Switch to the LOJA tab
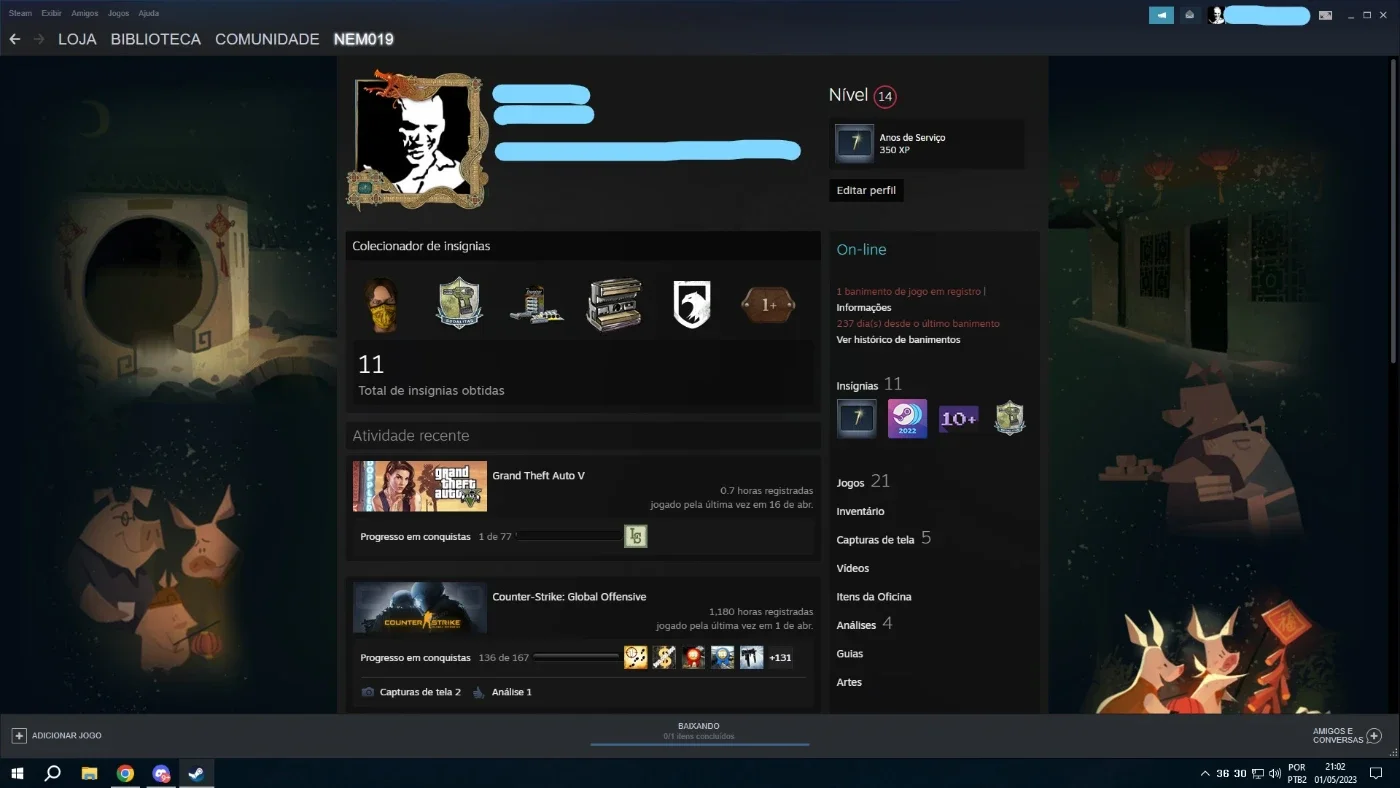This screenshot has width=1400, height=788. coord(78,39)
